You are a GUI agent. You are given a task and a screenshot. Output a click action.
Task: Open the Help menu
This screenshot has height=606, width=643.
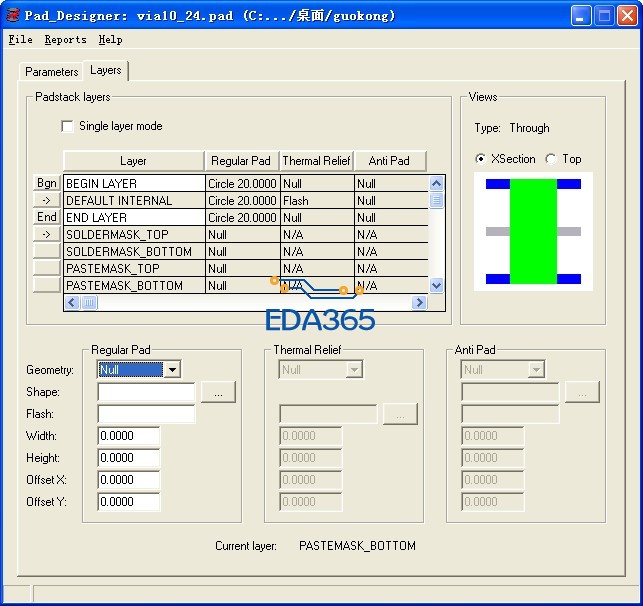(110, 39)
